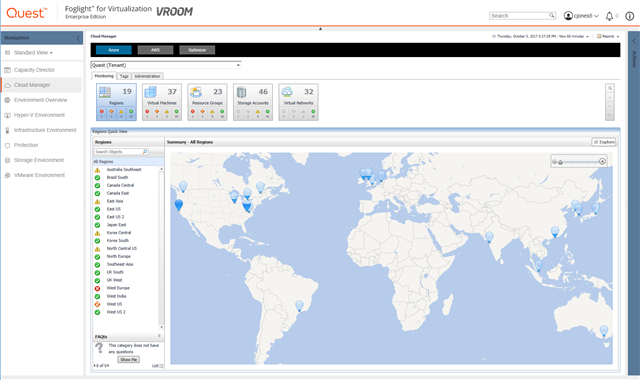Select West Europe in regions list
Image resolution: width=640 pixels, height=380 pixels.
point(118,288)
